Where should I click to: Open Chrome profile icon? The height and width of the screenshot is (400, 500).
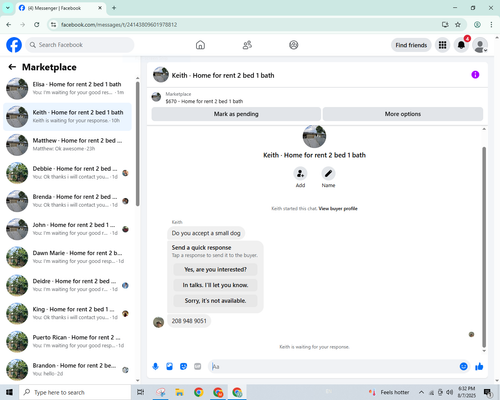(x=477, y=25)
